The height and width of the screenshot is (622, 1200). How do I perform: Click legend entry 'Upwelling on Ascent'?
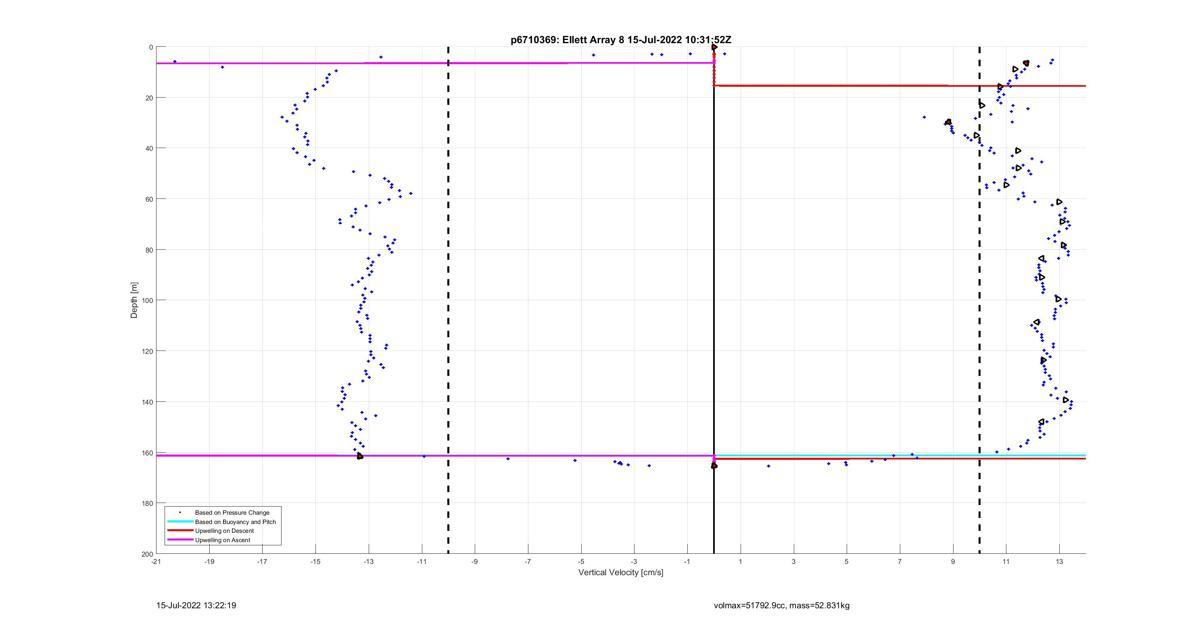pos(223,540)
